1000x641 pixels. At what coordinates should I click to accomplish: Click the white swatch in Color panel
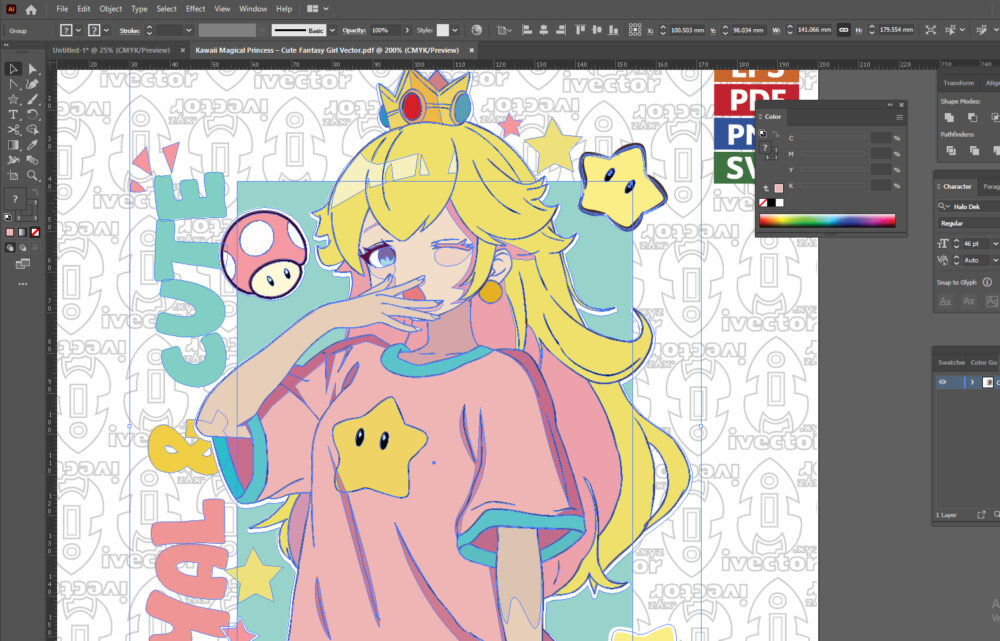779,203
